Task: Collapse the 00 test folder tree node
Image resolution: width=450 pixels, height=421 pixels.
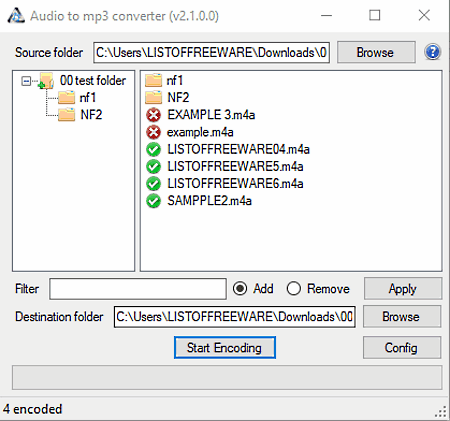Action: (26, 81)
